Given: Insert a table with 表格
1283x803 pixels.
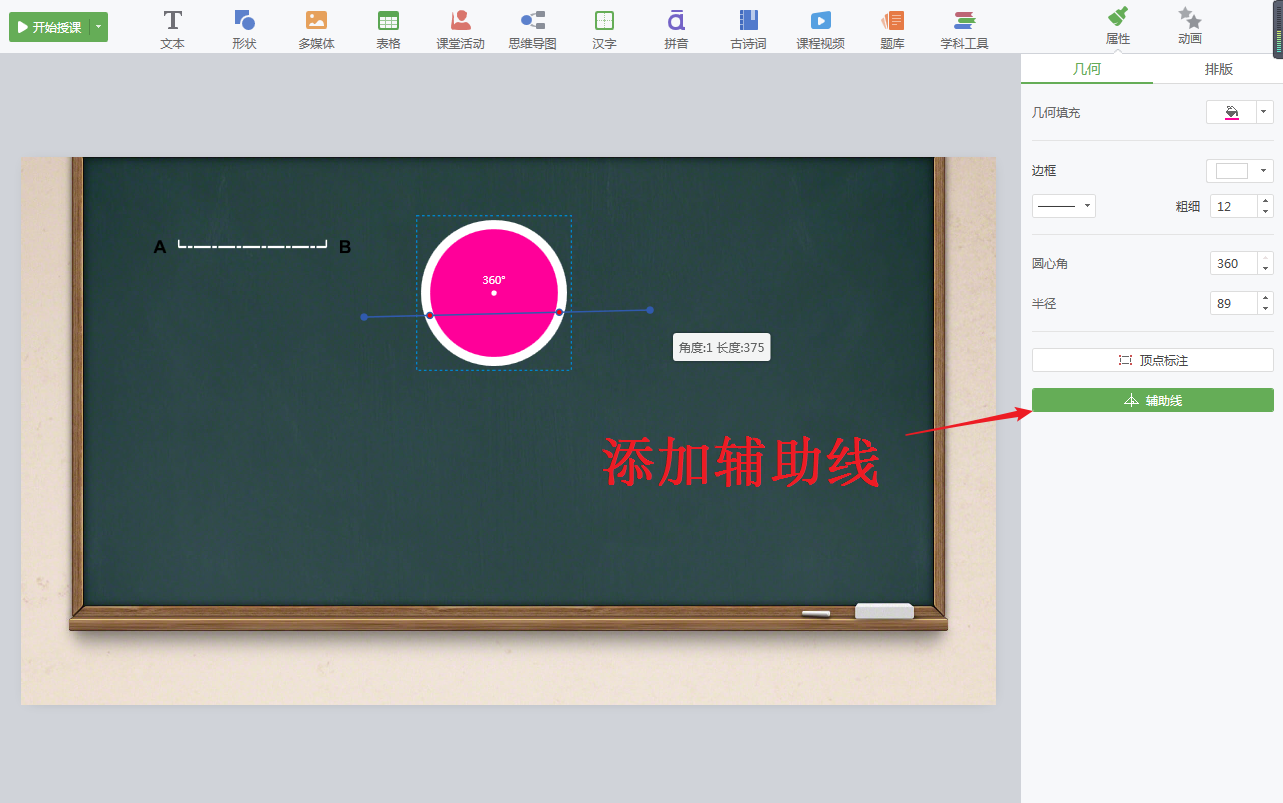Looking at the screenshot, I should [388, 29].
